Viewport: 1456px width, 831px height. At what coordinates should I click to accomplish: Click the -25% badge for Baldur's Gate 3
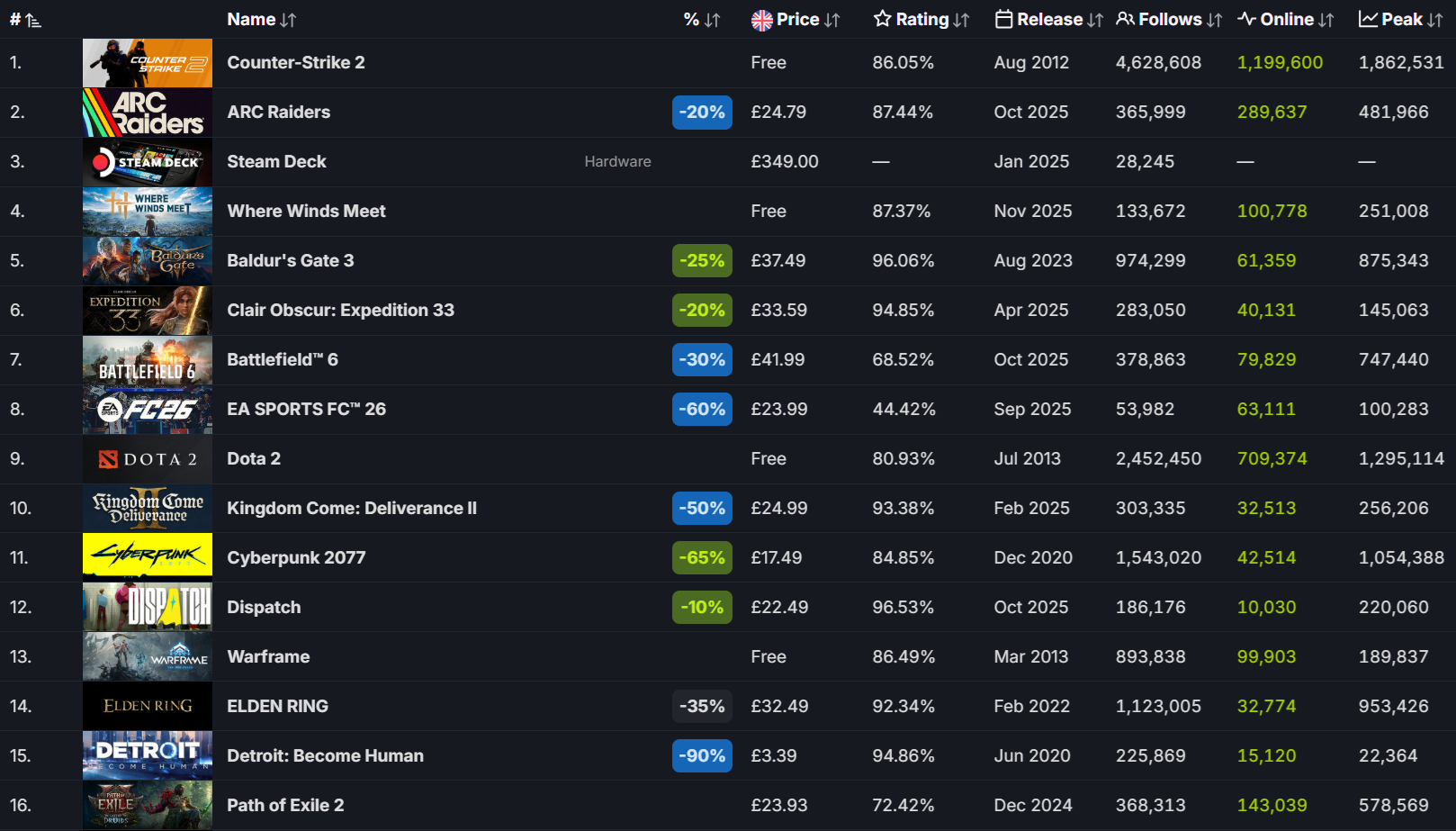(702, 261)
